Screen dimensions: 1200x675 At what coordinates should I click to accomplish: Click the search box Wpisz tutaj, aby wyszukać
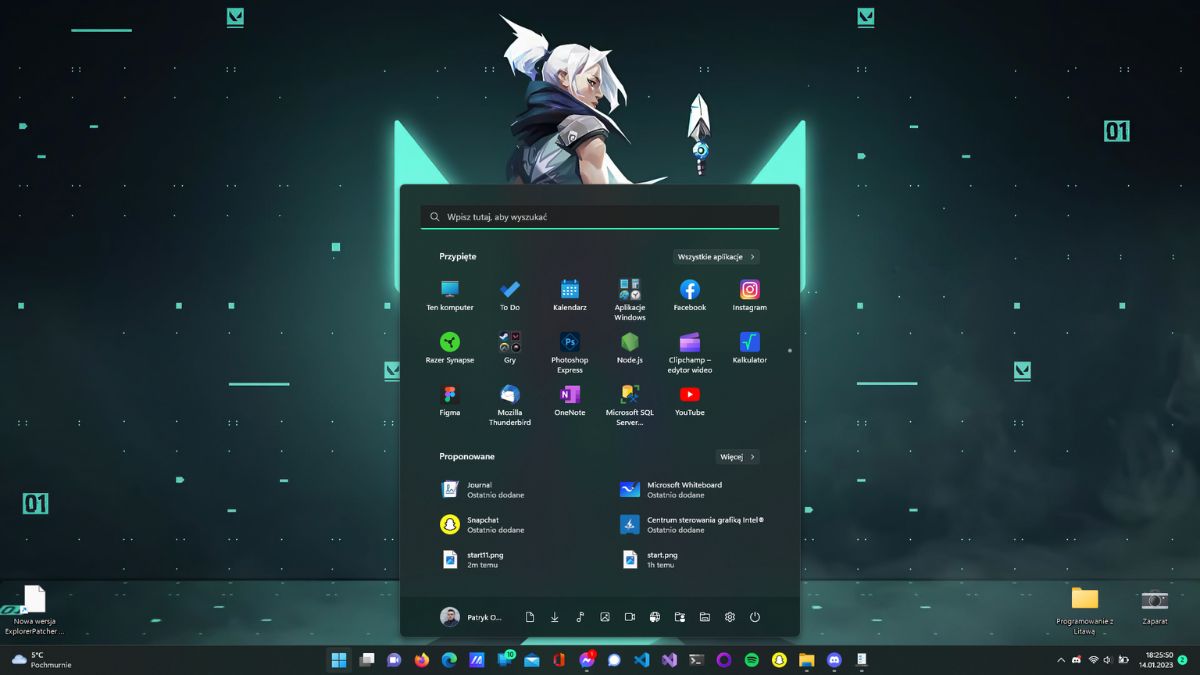(x=600, y=217)
